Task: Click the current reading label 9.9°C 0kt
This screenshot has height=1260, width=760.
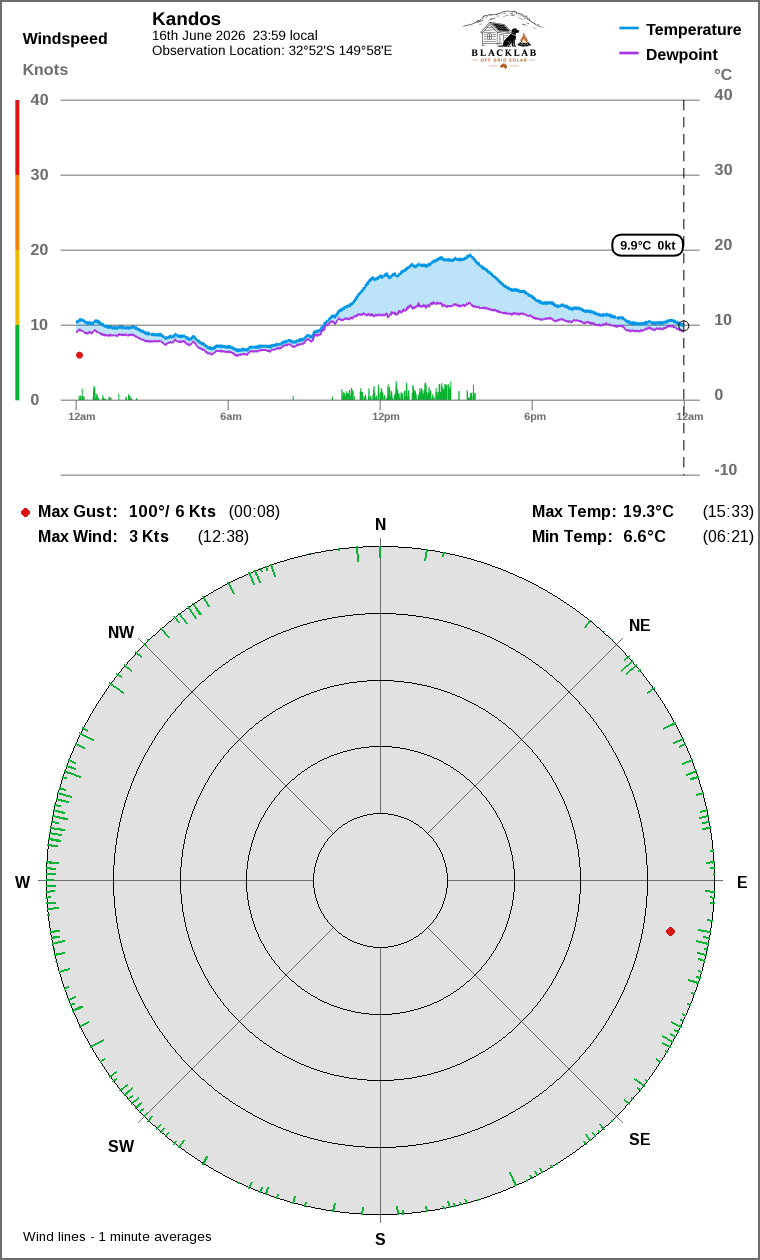Action: pyautogui.click(x=648, y=245)
